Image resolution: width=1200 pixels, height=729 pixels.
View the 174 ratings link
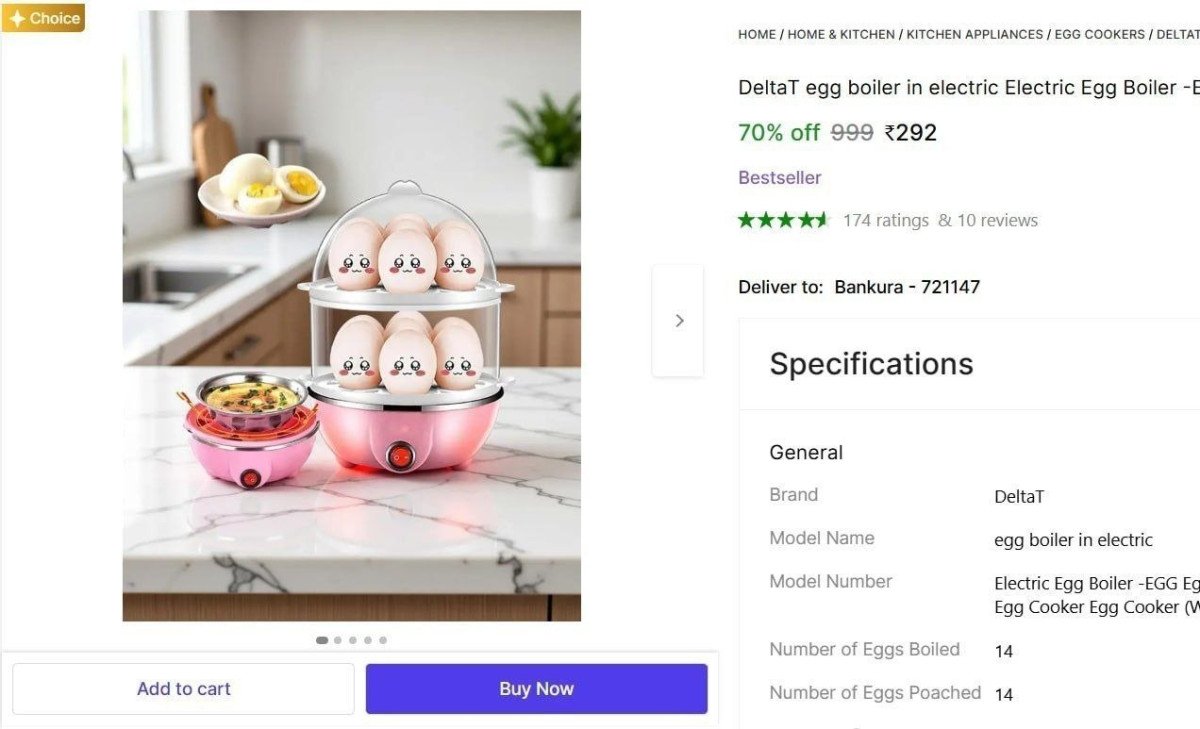click(887, 220)
